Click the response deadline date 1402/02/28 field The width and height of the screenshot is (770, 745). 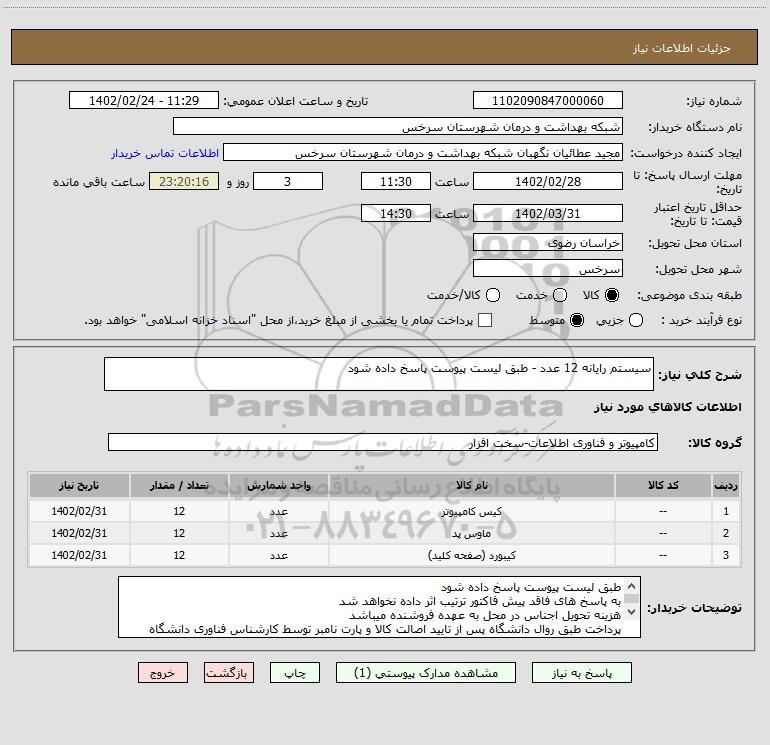click(x=548, y=181)
